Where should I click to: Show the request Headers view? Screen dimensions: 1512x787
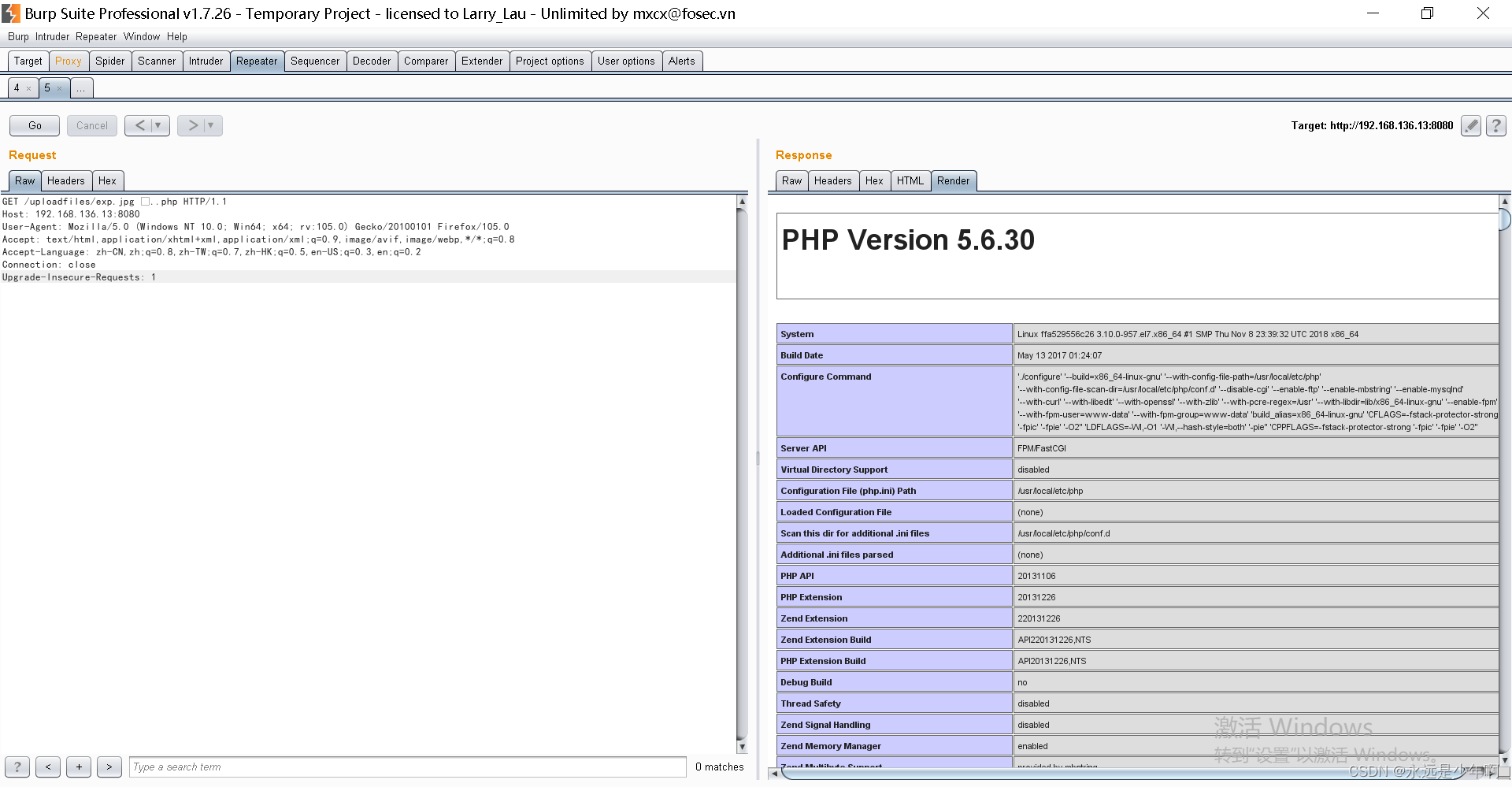coord(66,180)
